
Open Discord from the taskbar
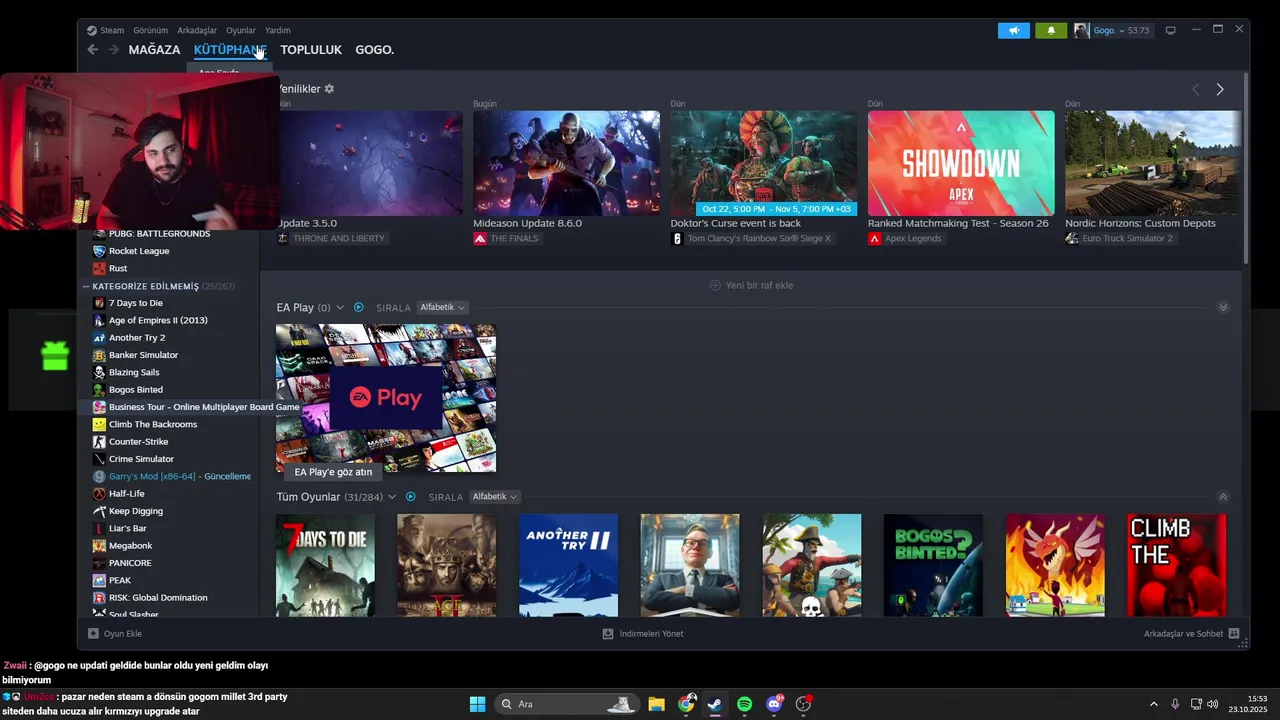(774, 704)
